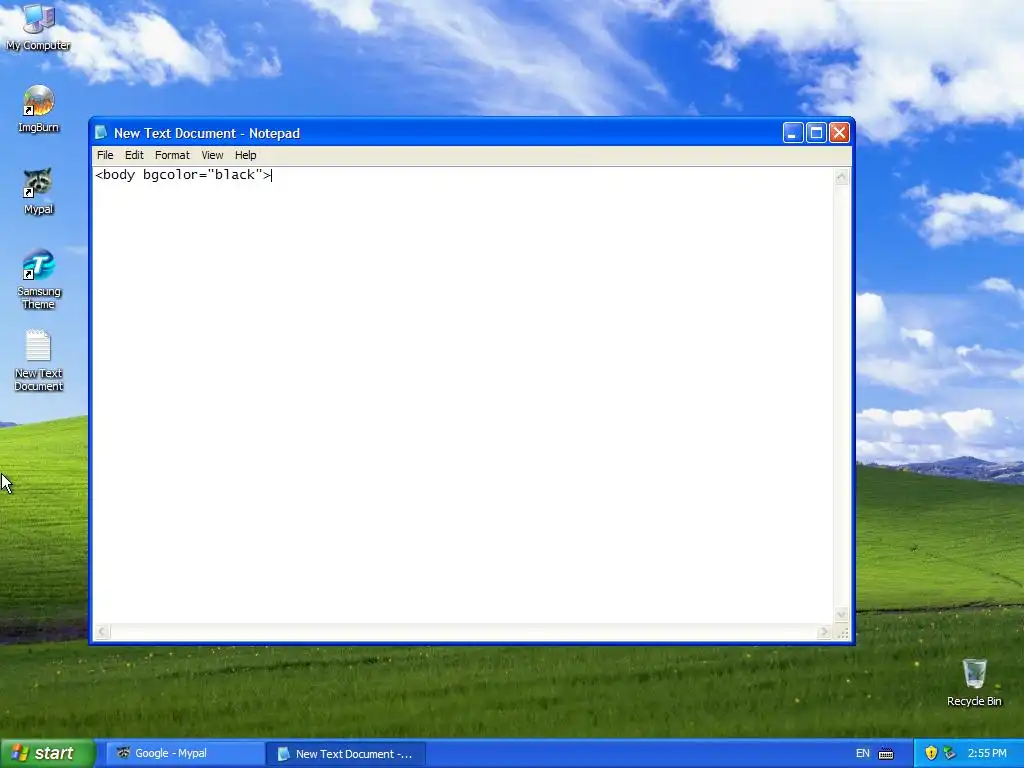Close the Notepad window

pos(839,133)
